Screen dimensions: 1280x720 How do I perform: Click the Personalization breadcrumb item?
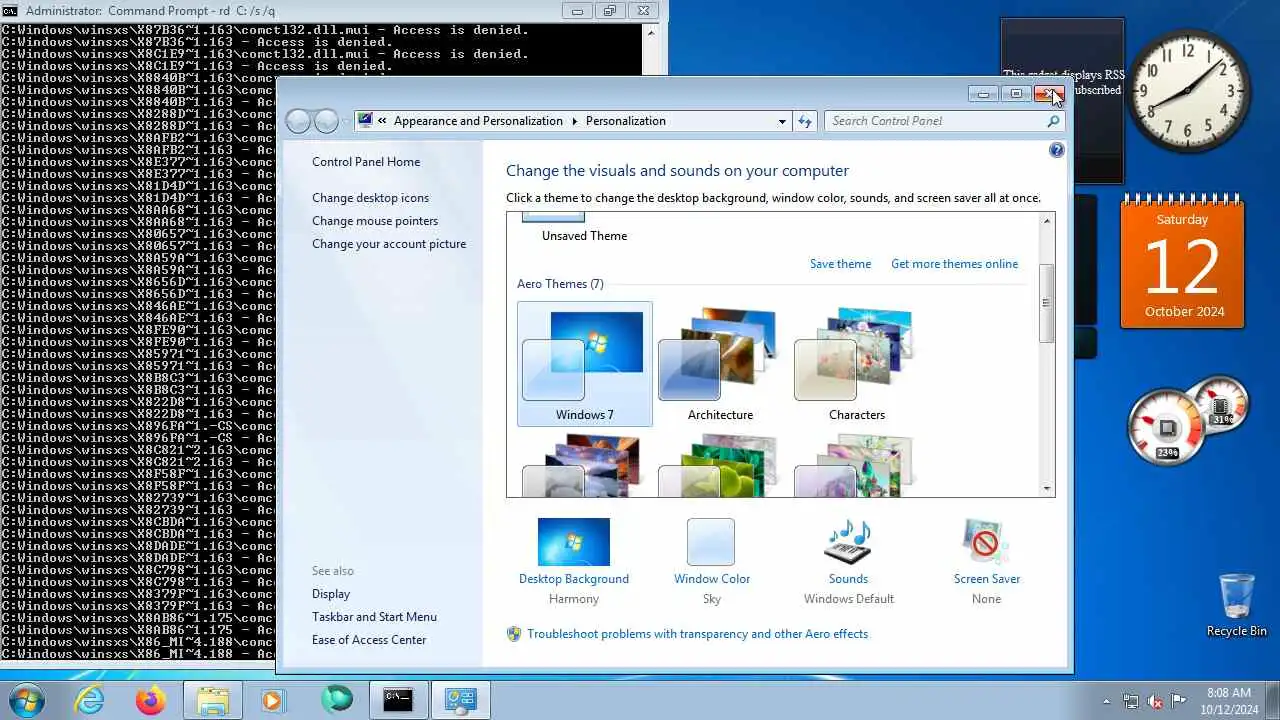click(626, 121)
